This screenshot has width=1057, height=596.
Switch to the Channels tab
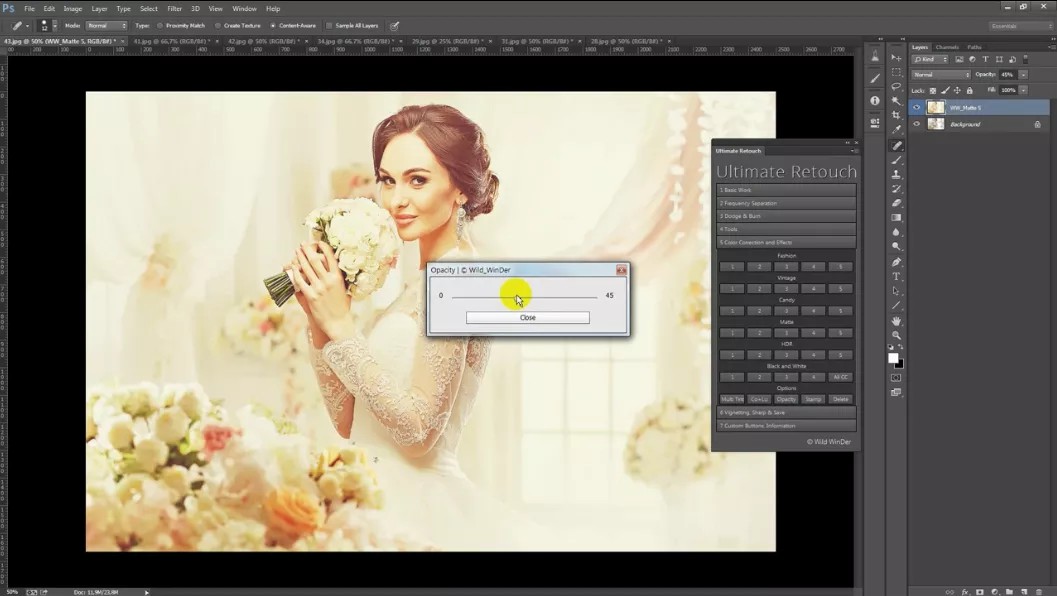click(947, 47)
